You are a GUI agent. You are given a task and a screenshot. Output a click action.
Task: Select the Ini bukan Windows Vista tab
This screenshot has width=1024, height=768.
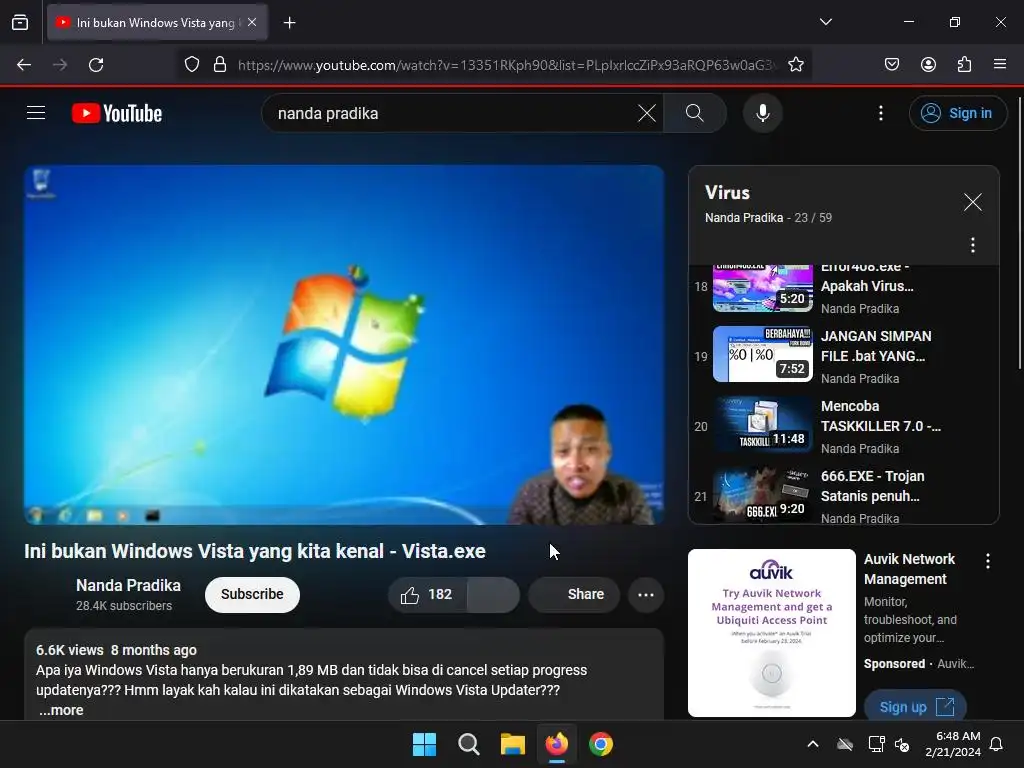157,22
